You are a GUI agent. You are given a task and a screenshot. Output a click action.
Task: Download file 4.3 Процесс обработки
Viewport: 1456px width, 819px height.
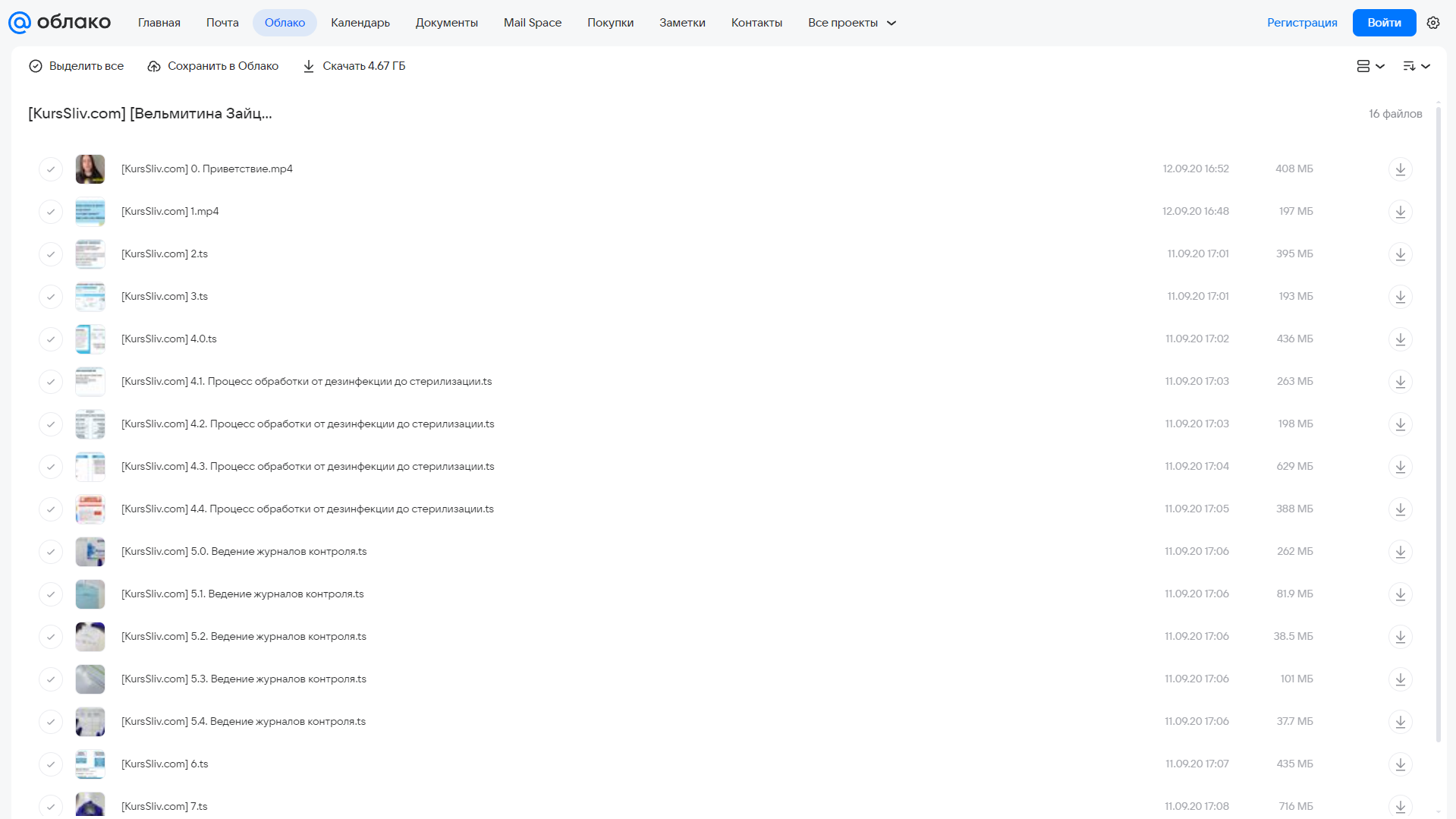coord(1400,467)
